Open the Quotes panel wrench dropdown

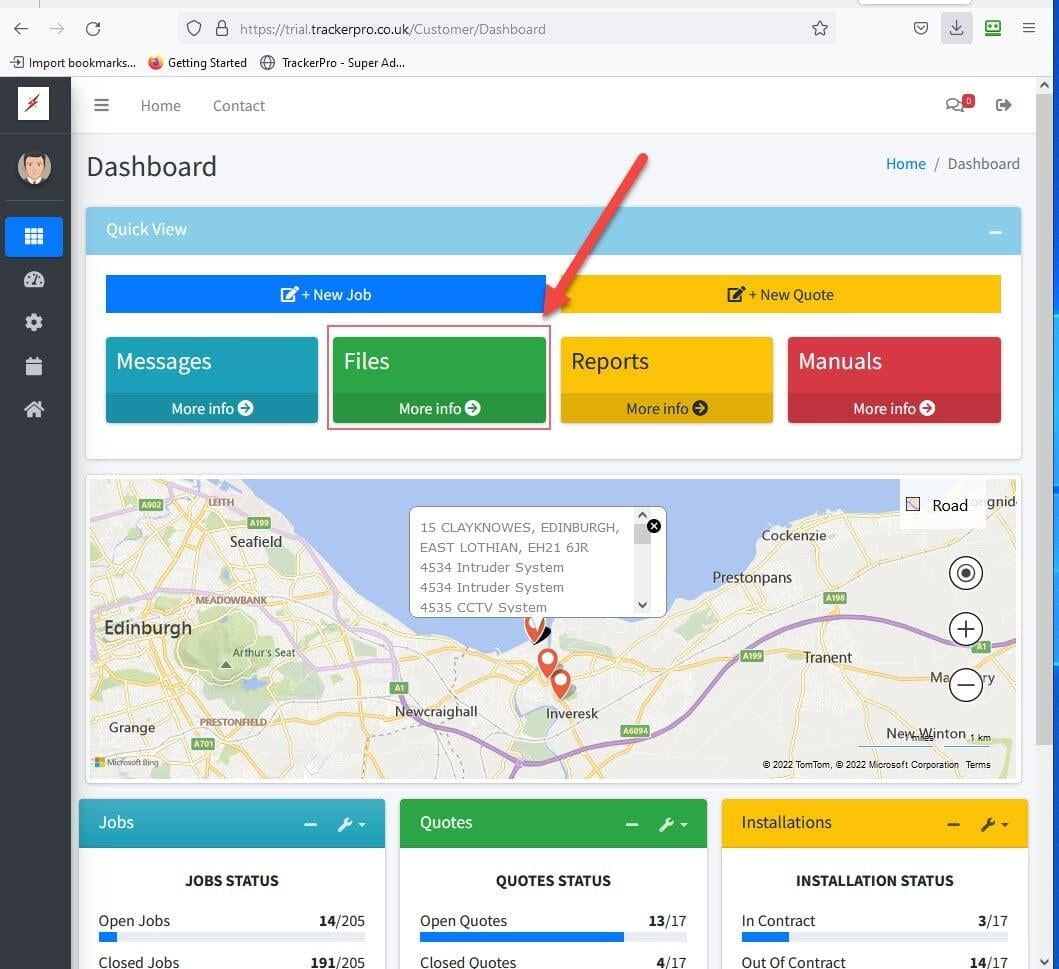(671, 824)
